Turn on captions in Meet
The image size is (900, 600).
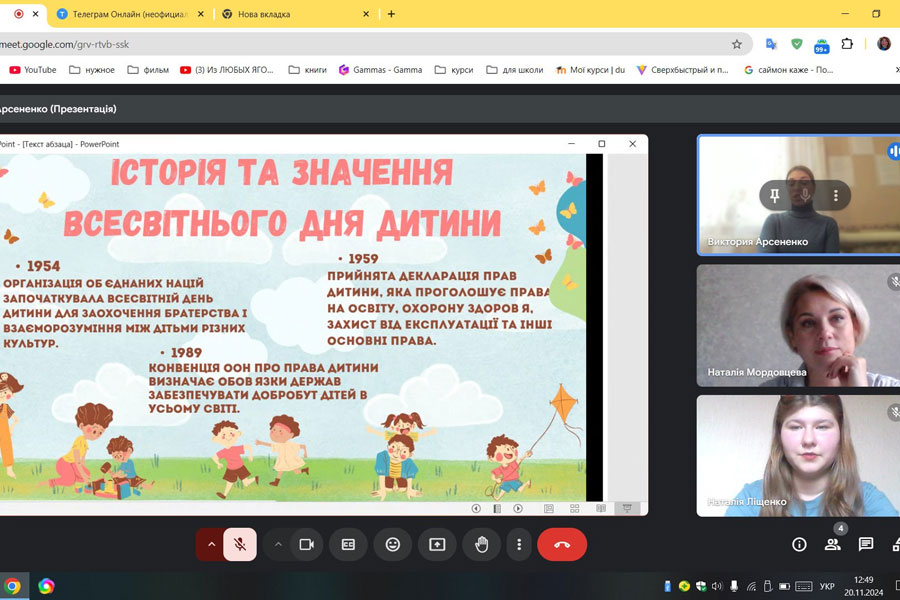click(348, 544)
